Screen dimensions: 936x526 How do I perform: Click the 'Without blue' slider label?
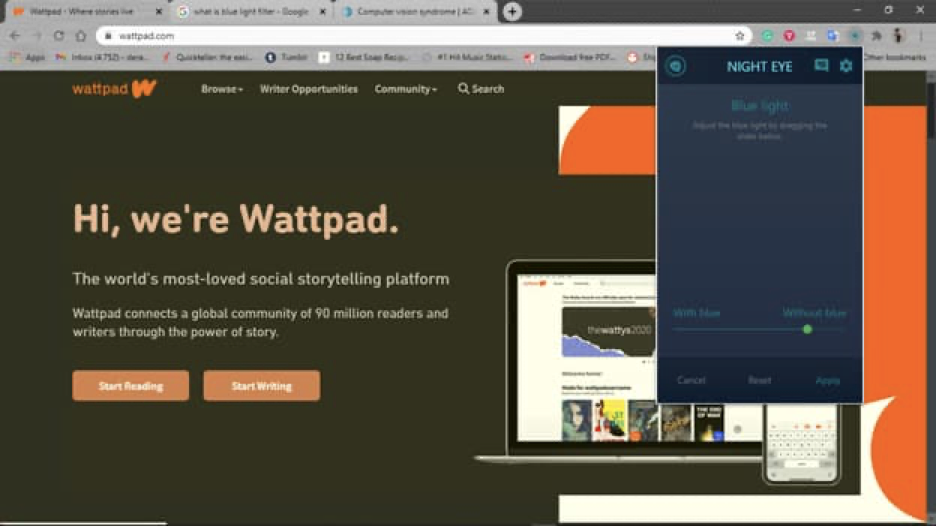pos(814,313)
